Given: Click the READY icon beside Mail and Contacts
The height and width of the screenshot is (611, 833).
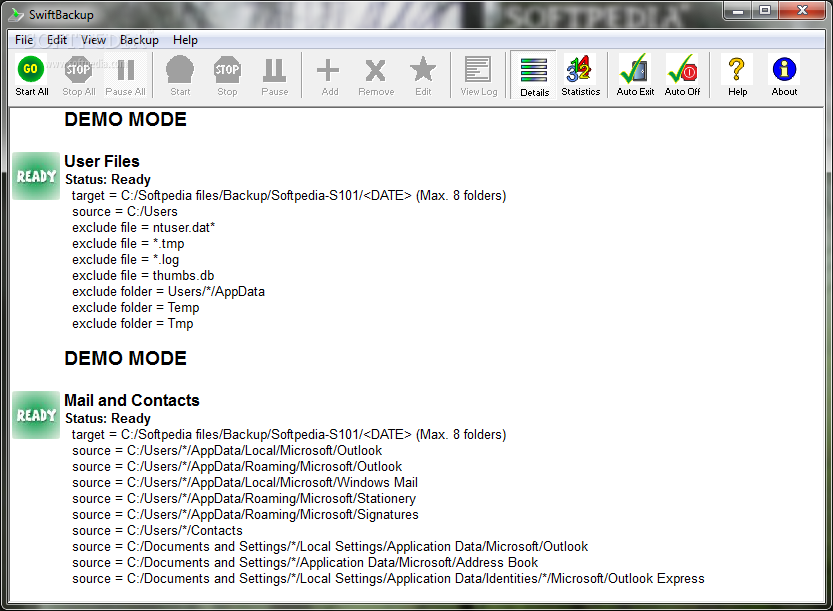Looking at the screenshot, I should 36,415.
